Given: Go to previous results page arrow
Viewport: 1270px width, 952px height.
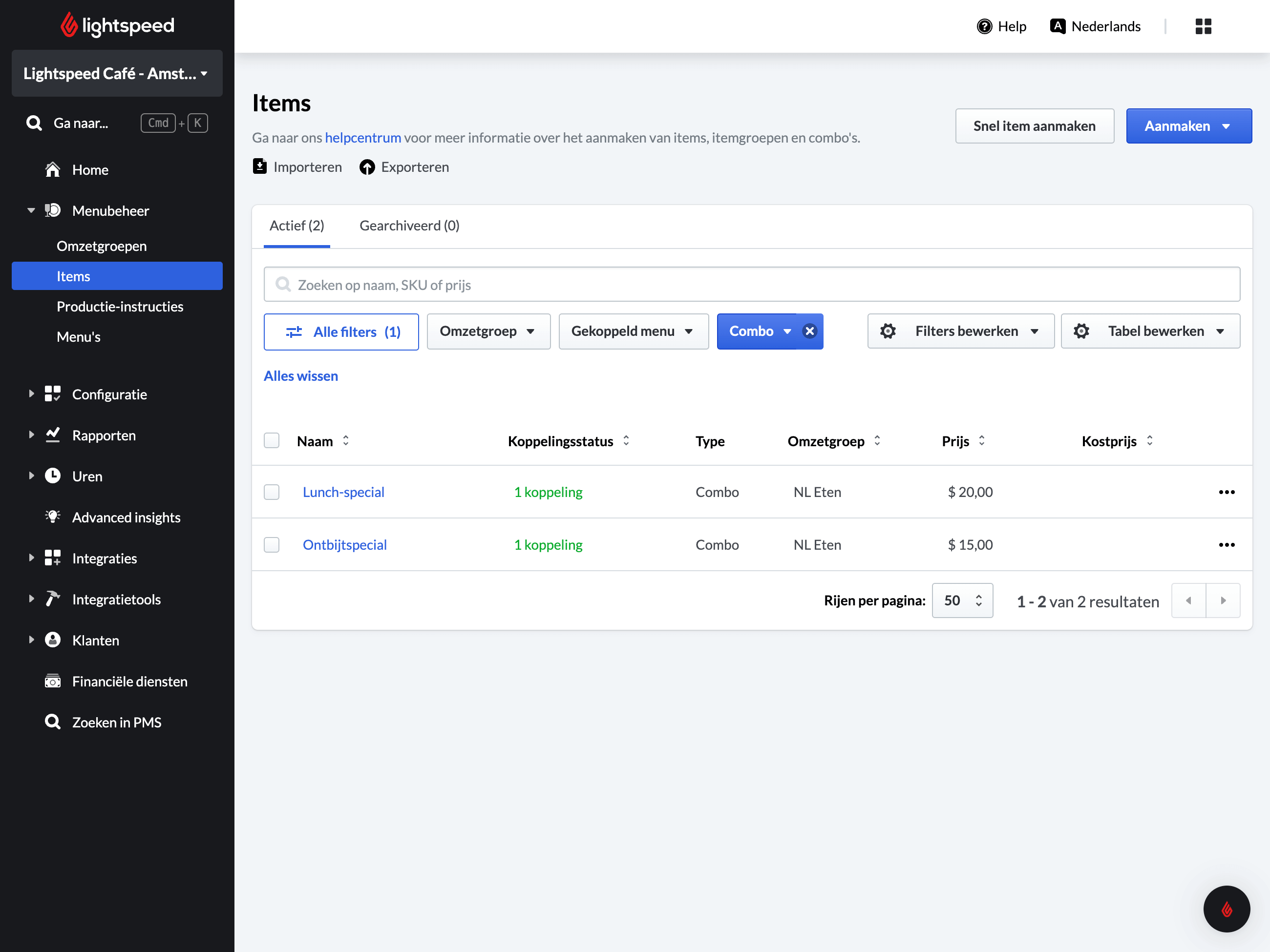Looking at the screenshot, I should pos(1188,600).
